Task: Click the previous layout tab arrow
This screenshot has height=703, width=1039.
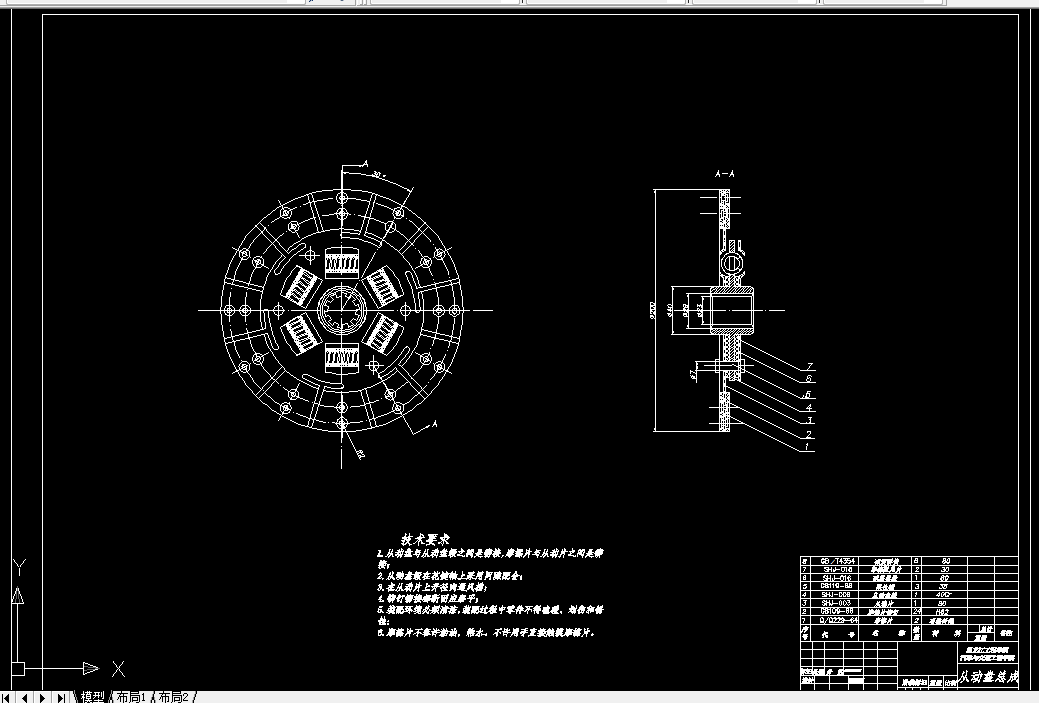Action: pos(25,698)
